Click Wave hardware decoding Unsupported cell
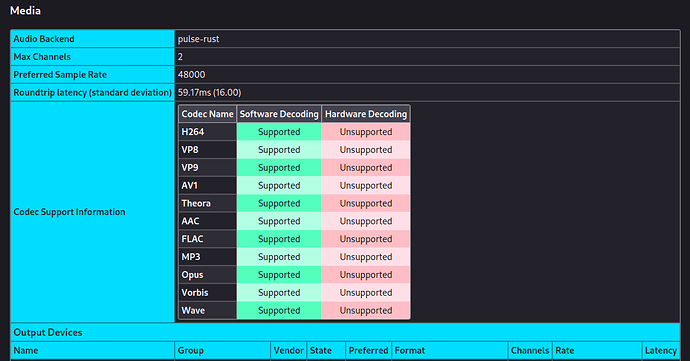 pyautogui.click(x=366, y=310)
